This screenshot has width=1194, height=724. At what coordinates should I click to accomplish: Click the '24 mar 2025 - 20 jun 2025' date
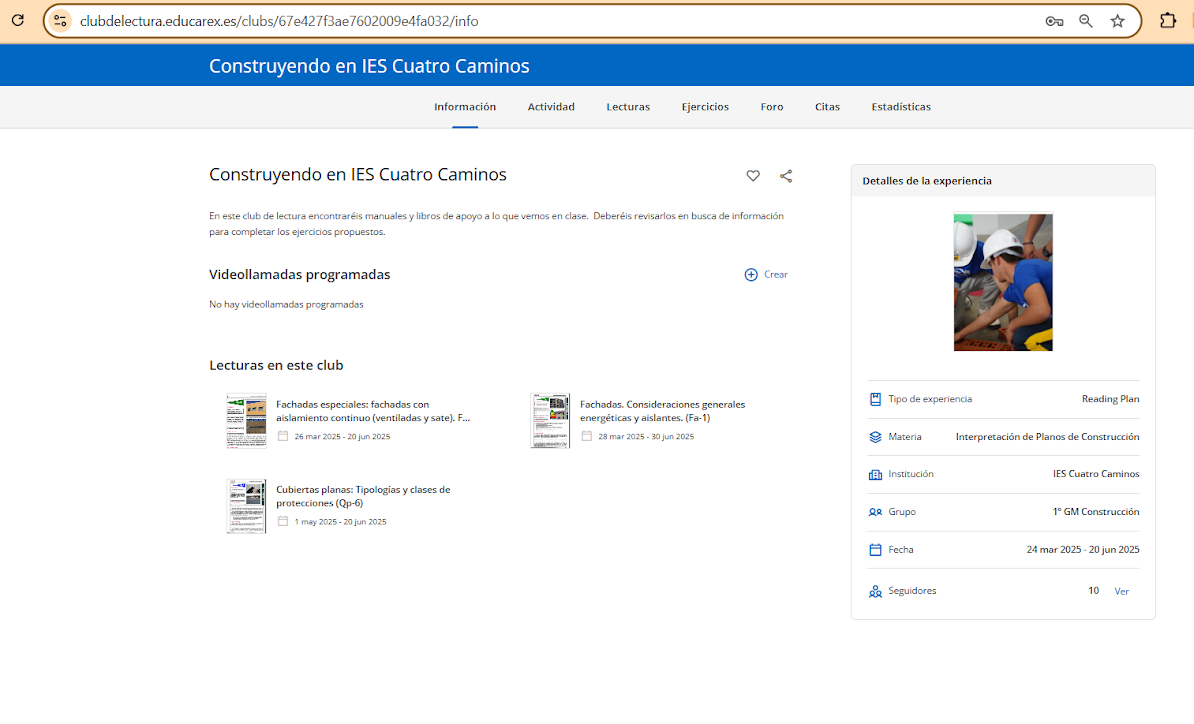click(1083, 550)
